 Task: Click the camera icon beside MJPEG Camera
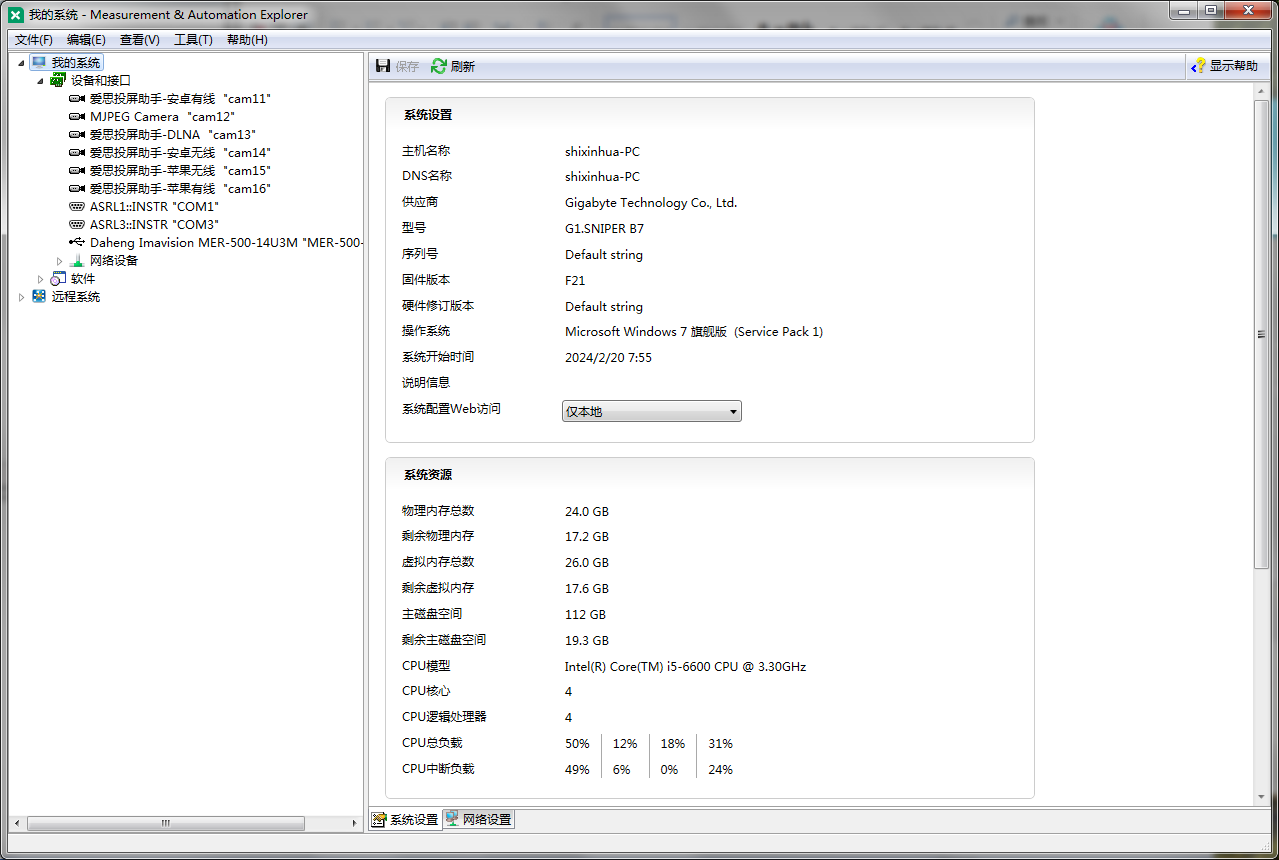pos(77,117)
